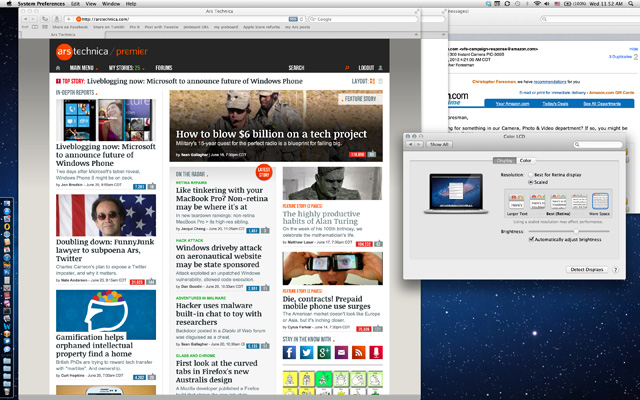The width and height of the screenshot is (640, 400).
Task: Click Safari's Google search field
Action: pos(363,19)
